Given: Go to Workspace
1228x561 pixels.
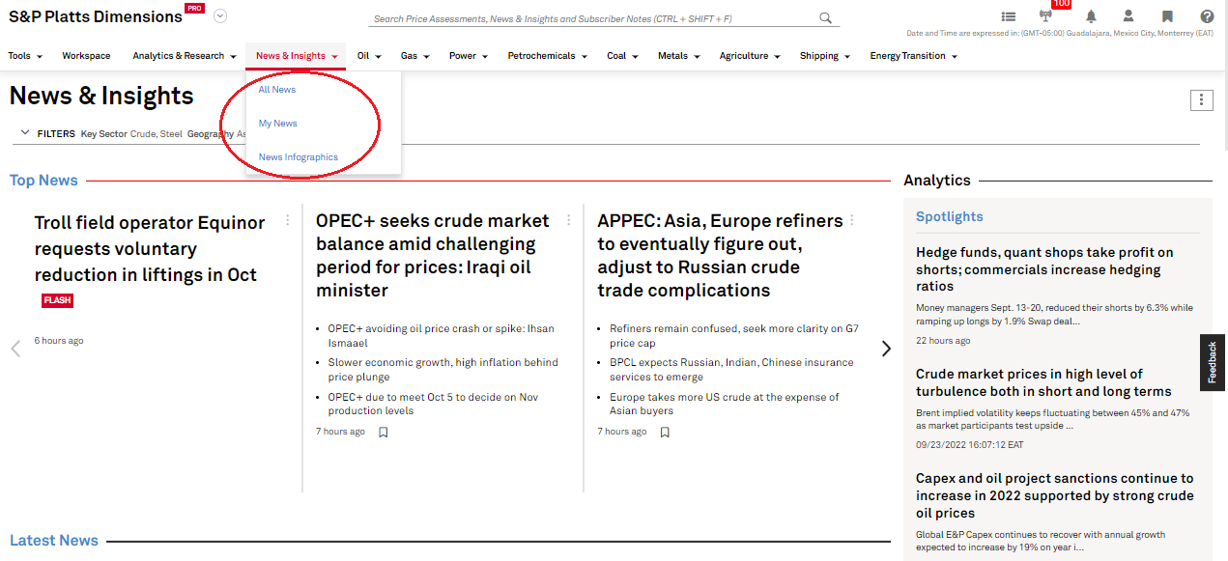Looking at the screenshot, I should tap(86, 56).
